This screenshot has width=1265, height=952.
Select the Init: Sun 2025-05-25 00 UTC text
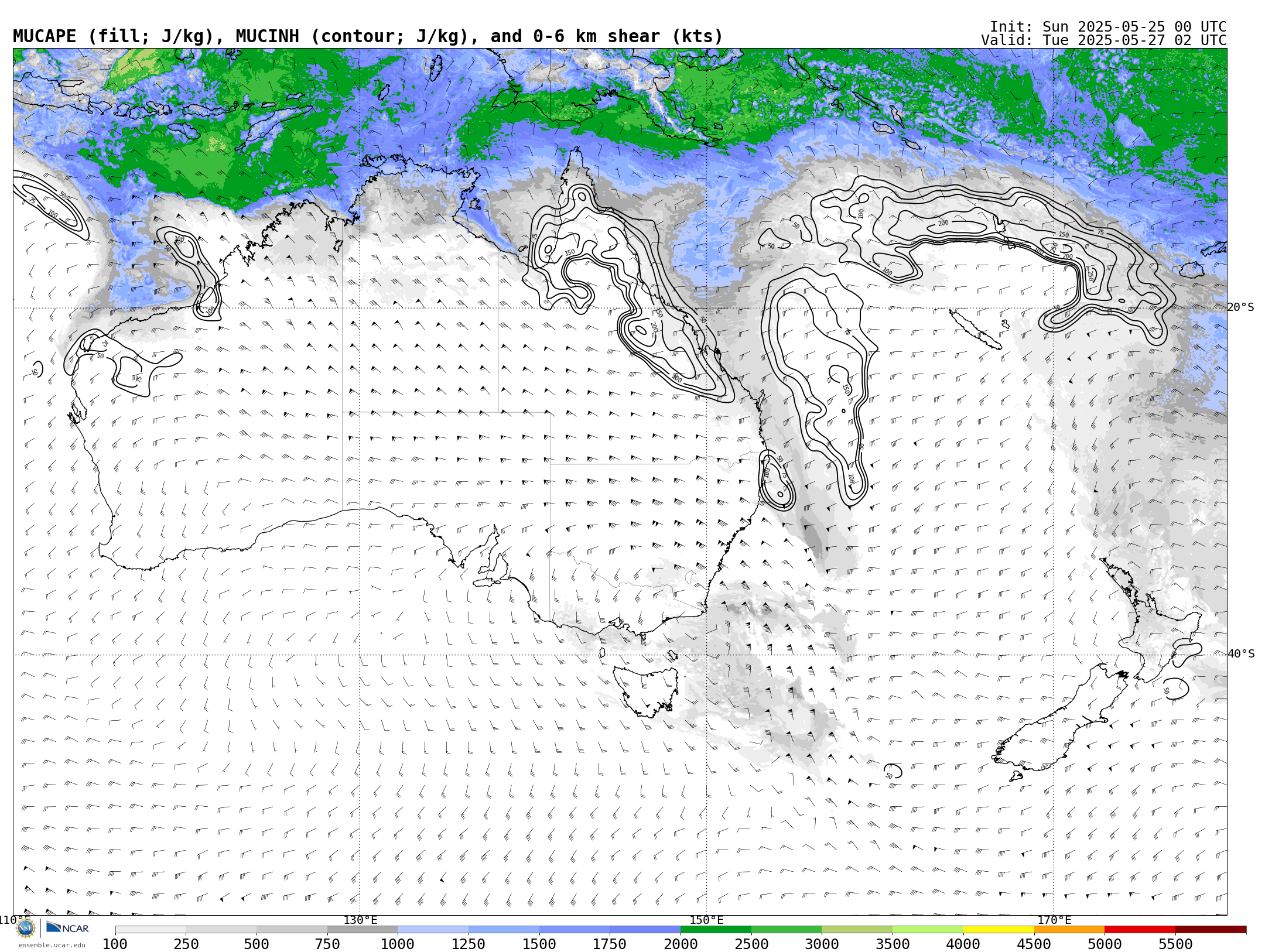(1108, 27)
